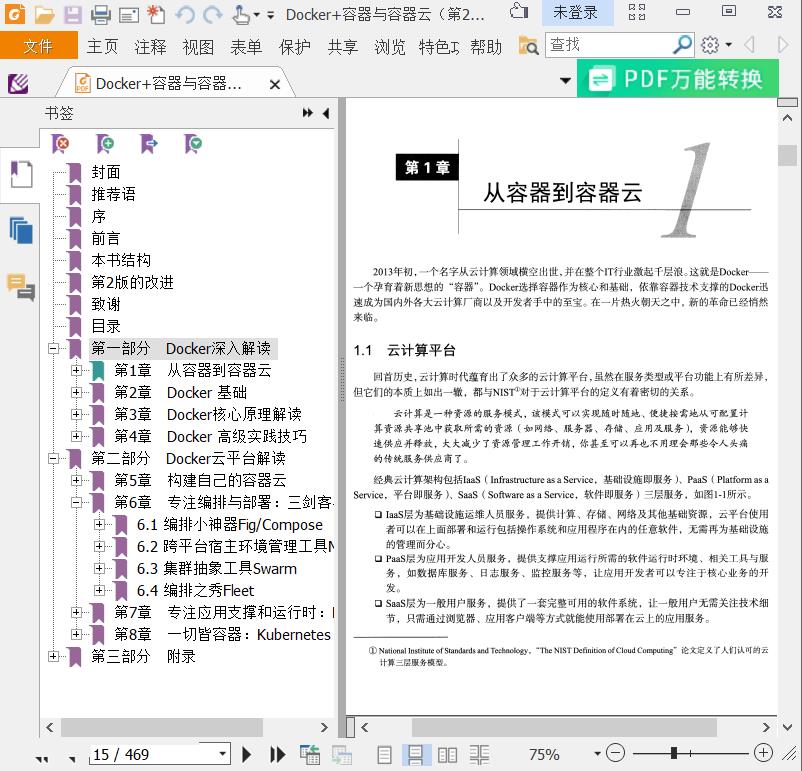Click the Redo arrow icon
This screenshot has width=802, height=771.
[x=213, y=14]
